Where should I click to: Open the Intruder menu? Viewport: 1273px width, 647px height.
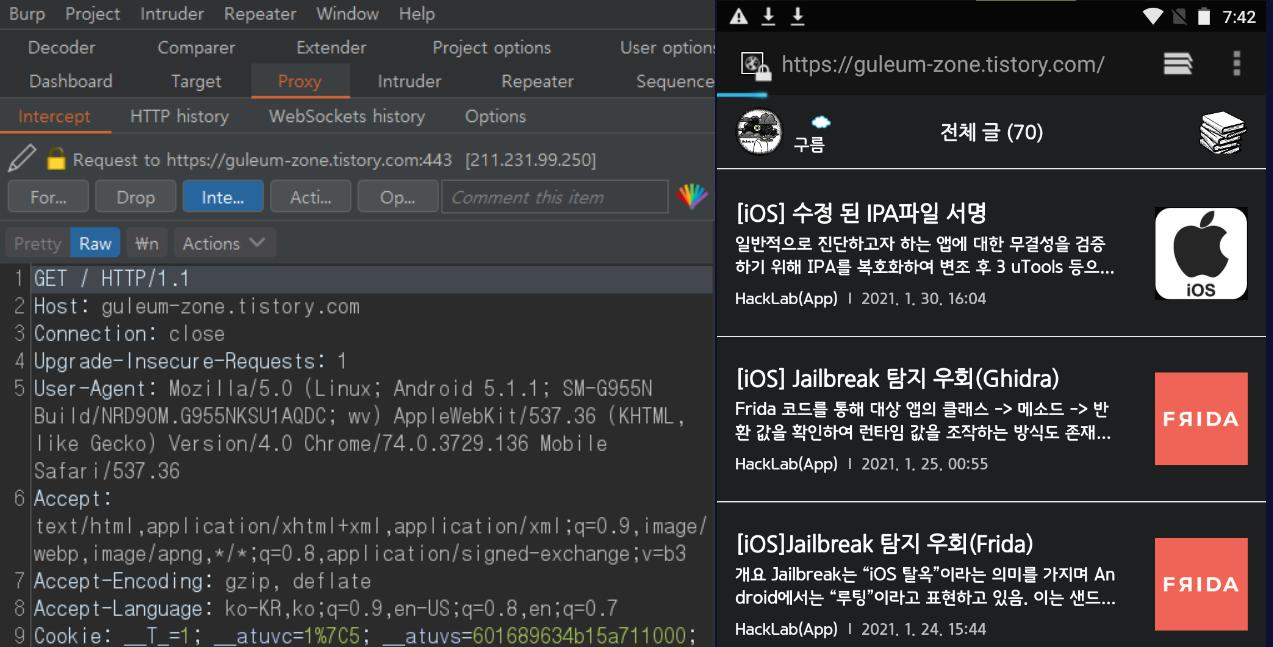[171, 14]
